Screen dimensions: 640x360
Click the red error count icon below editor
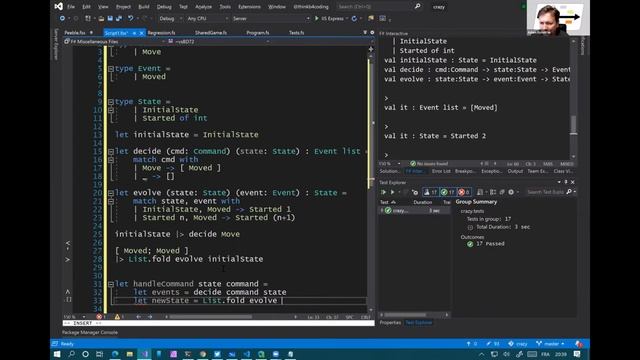click(99, 316)
